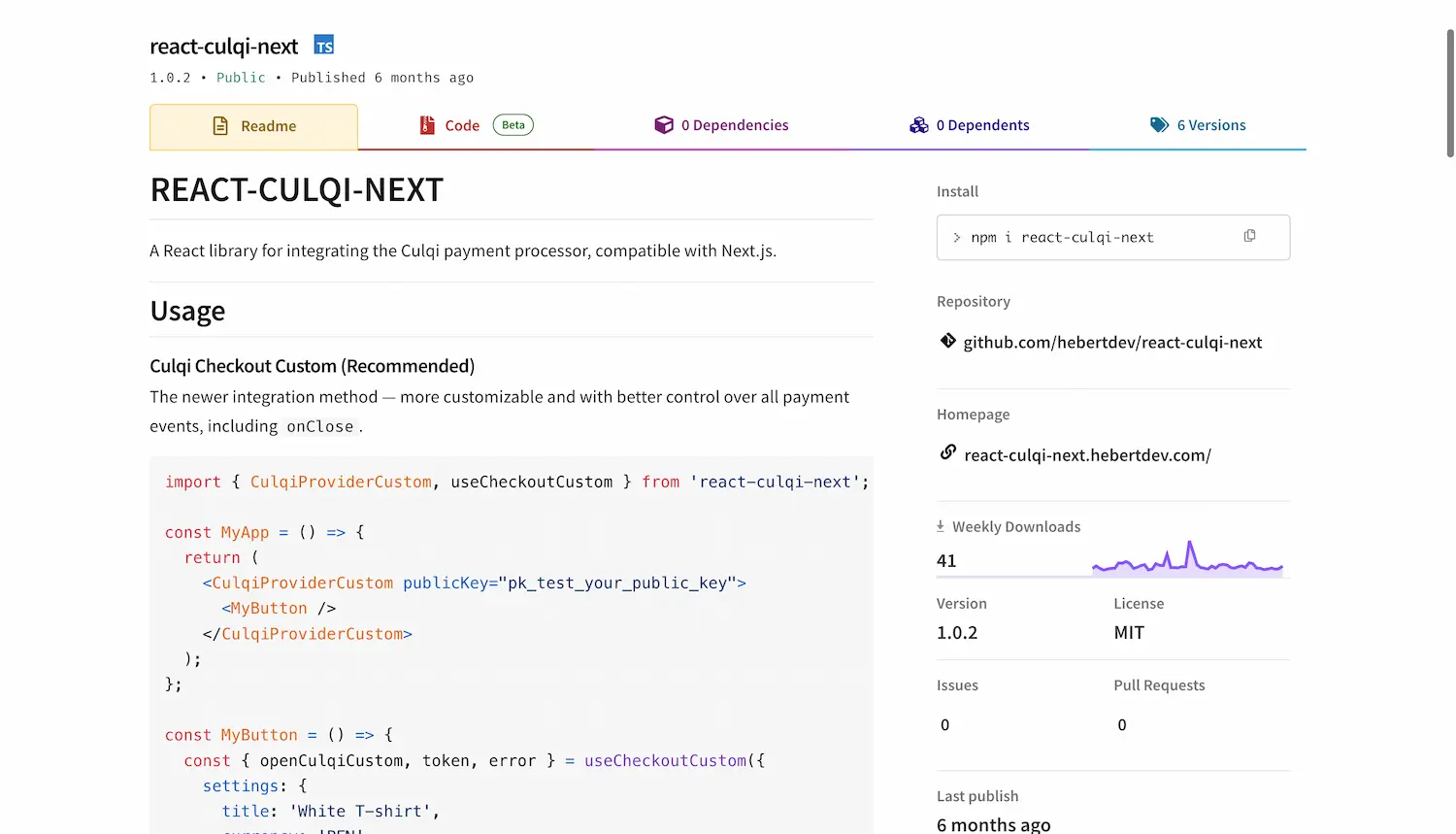Click the red Code file icon
Screen dimensions: 1456x834
427,125
